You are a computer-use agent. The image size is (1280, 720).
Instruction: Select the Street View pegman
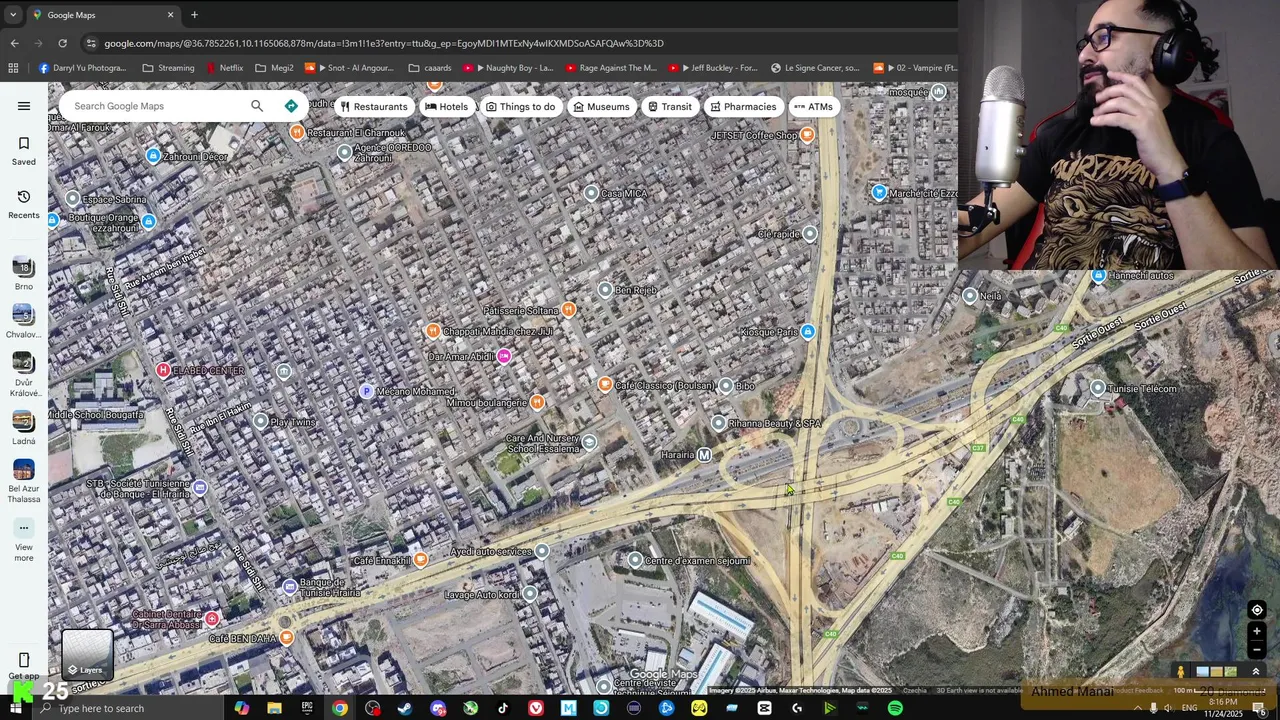coord(1181,672)
